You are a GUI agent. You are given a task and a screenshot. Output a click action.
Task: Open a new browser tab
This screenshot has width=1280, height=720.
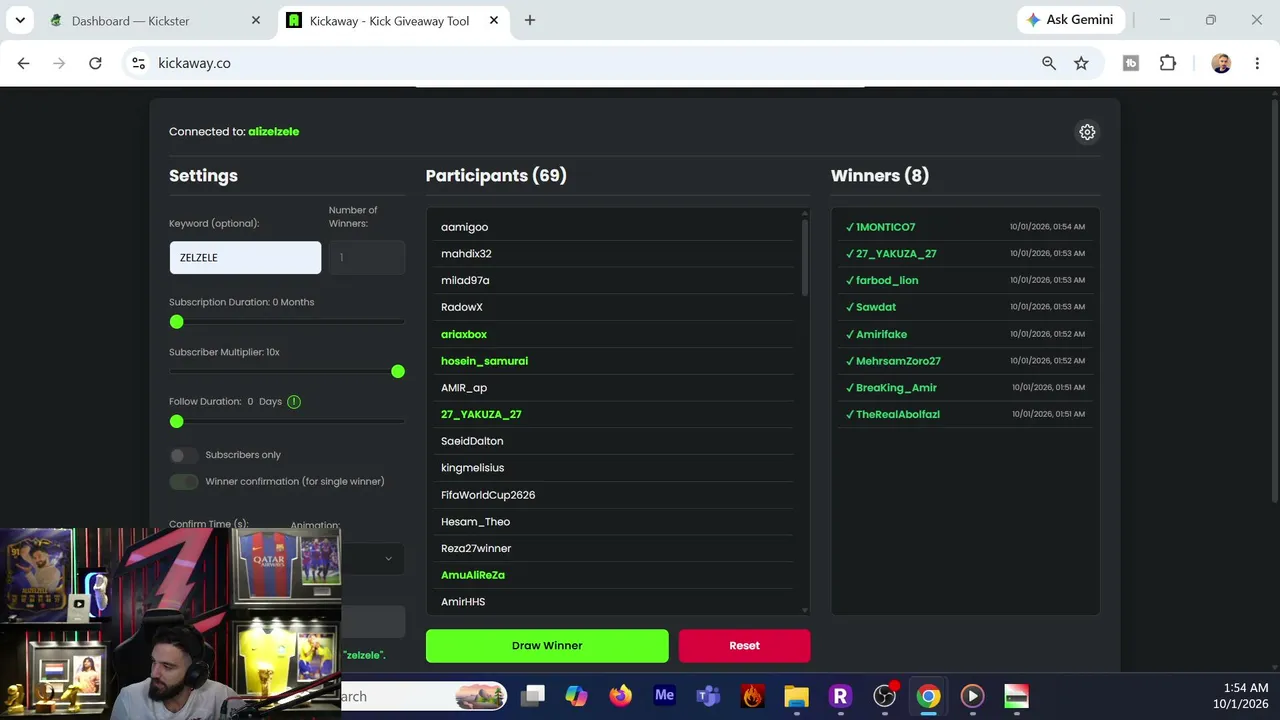click(x=530, y=20)
